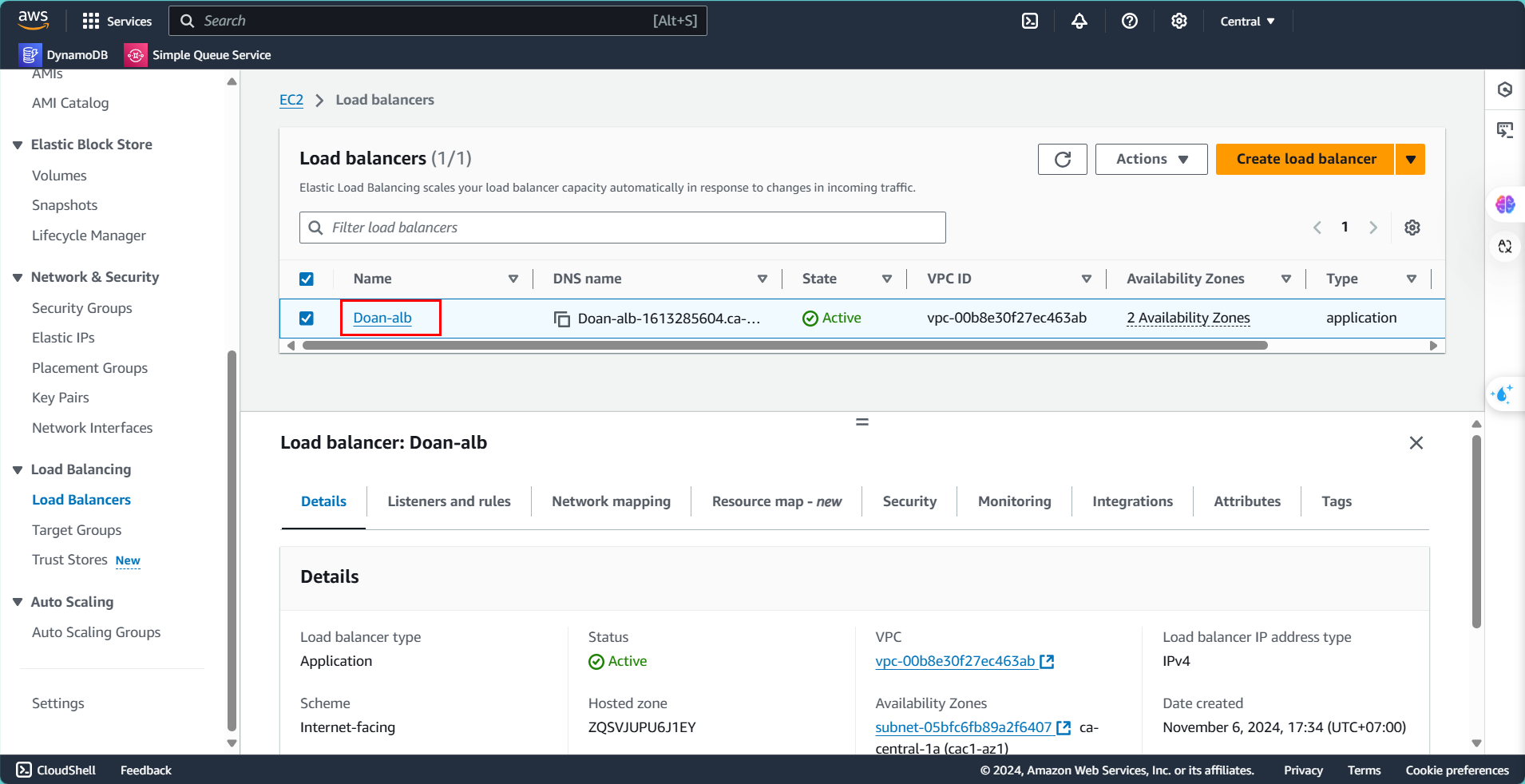Open the Security tab

[909, 501]
